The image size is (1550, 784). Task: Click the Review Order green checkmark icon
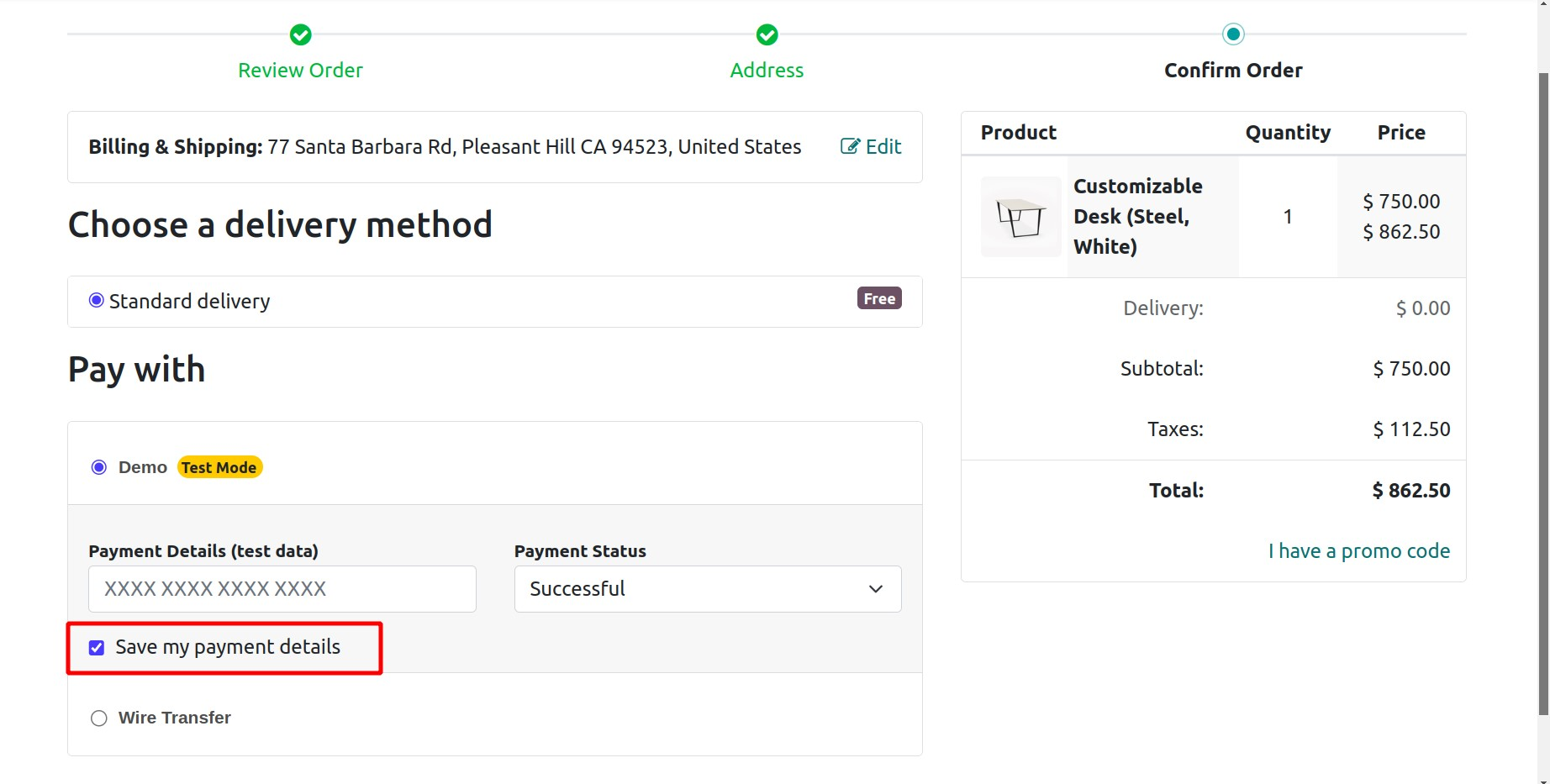[x=300, y=34]
